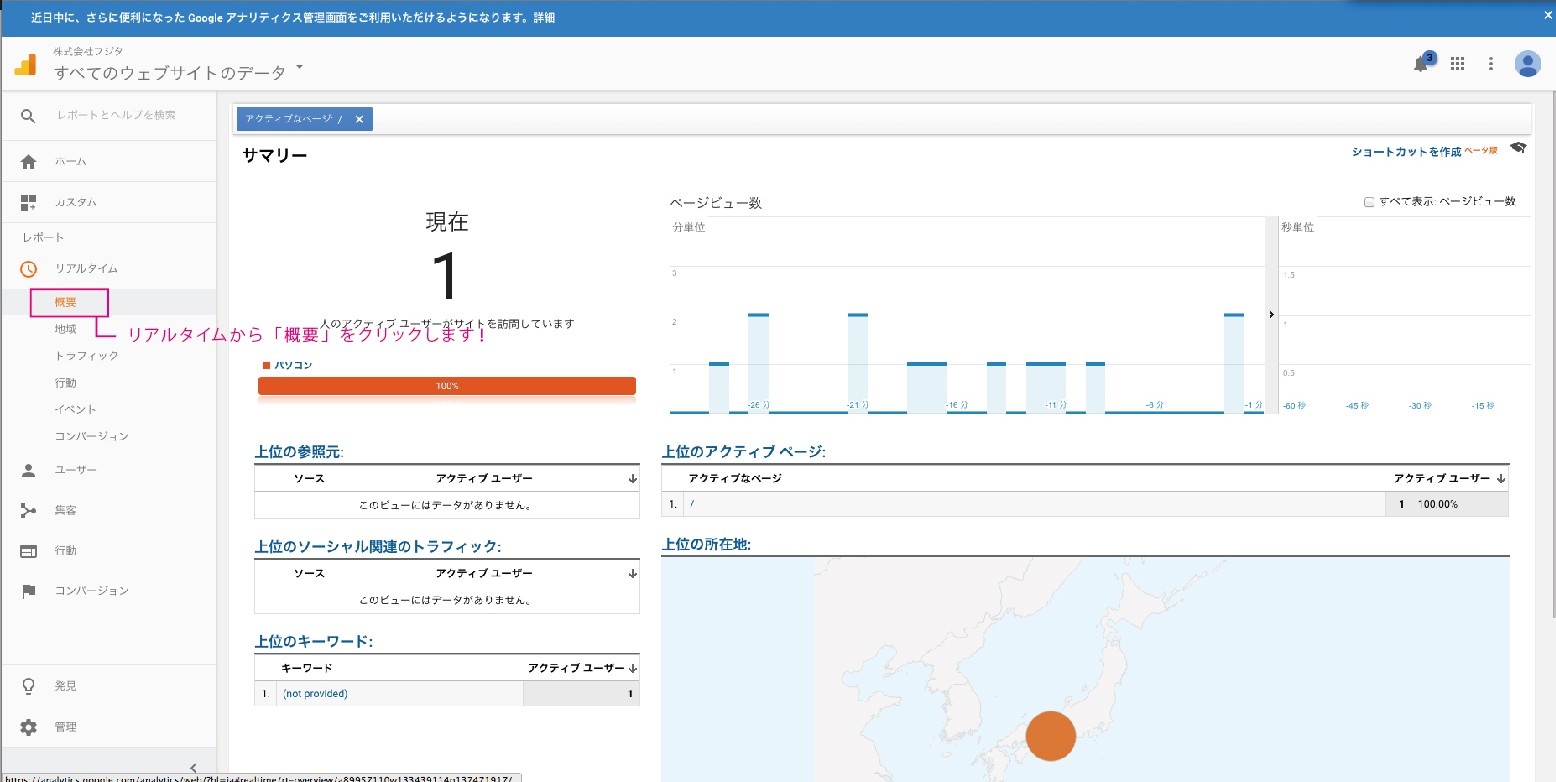Click the Google Analytics logo
This screenshot has height=782, width=1556.
click(25, 65)
